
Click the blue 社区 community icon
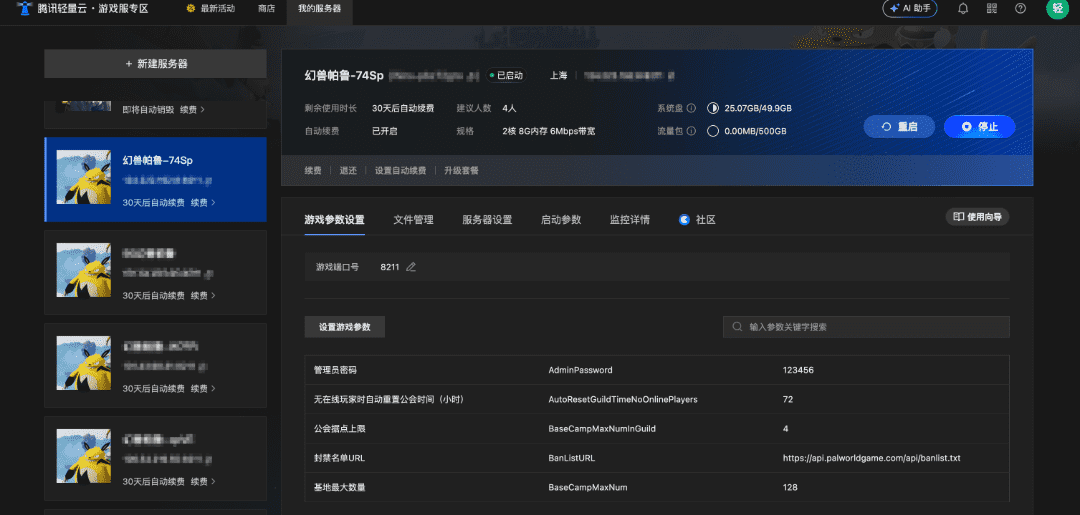click(x=685, y=220)
